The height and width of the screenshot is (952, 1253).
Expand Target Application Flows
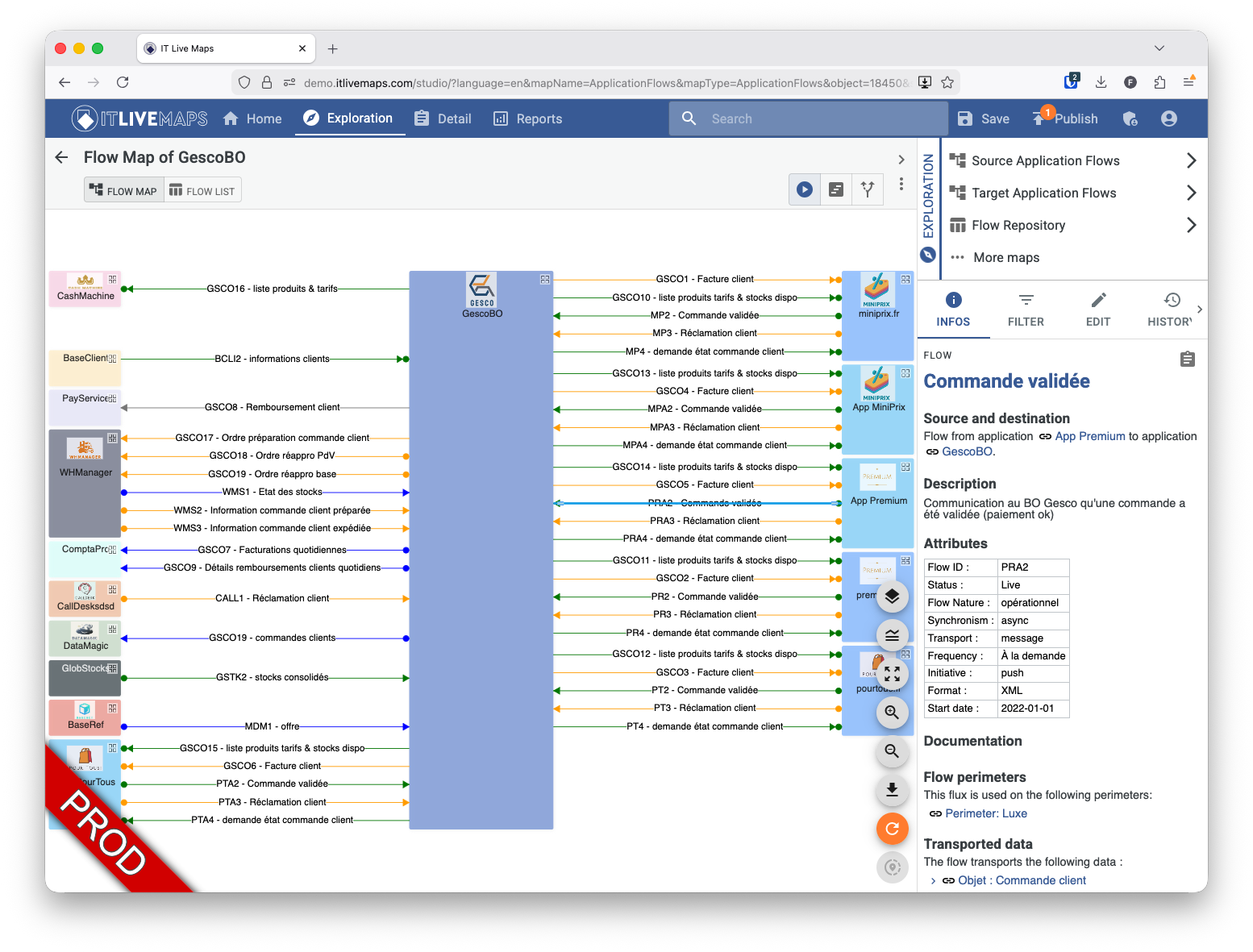click(x=1191, y=193)
